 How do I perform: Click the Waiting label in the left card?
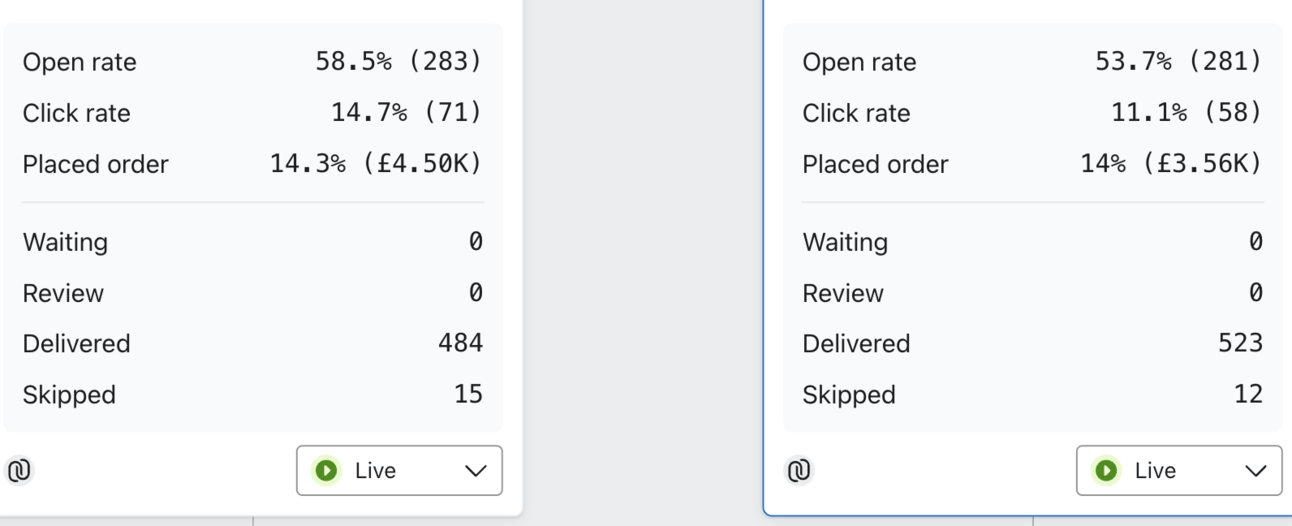click(x=65, y=242)
